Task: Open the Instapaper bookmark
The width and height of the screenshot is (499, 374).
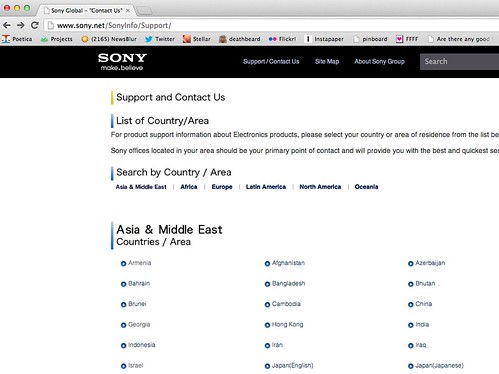Action: [x=324, y=39]
